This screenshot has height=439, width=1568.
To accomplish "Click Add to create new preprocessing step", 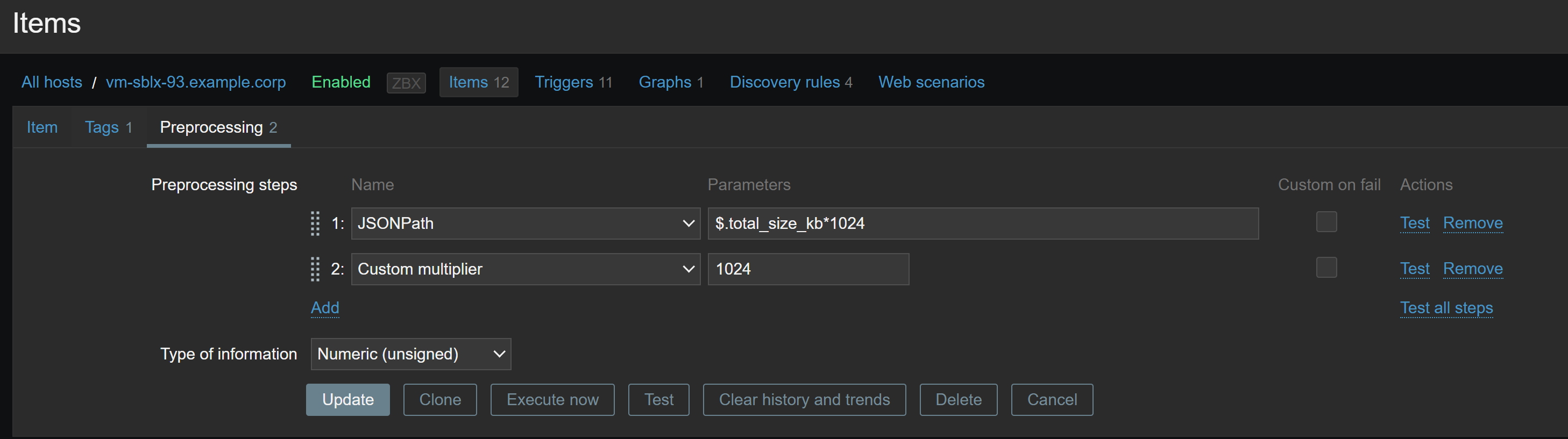I will point(325,308).
